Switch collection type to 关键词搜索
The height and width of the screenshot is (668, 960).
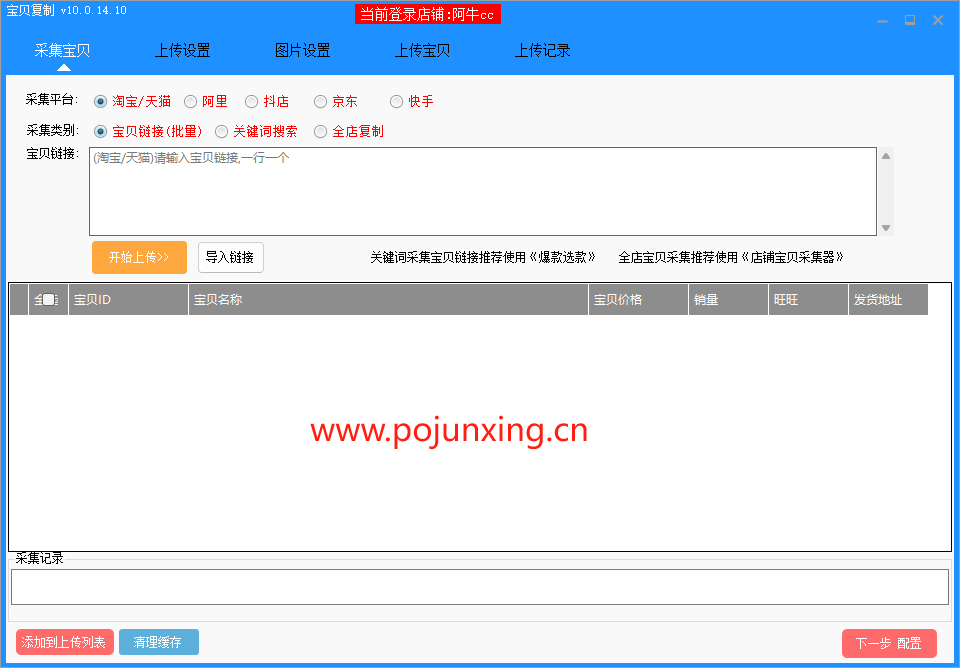[x=222, y=132]
